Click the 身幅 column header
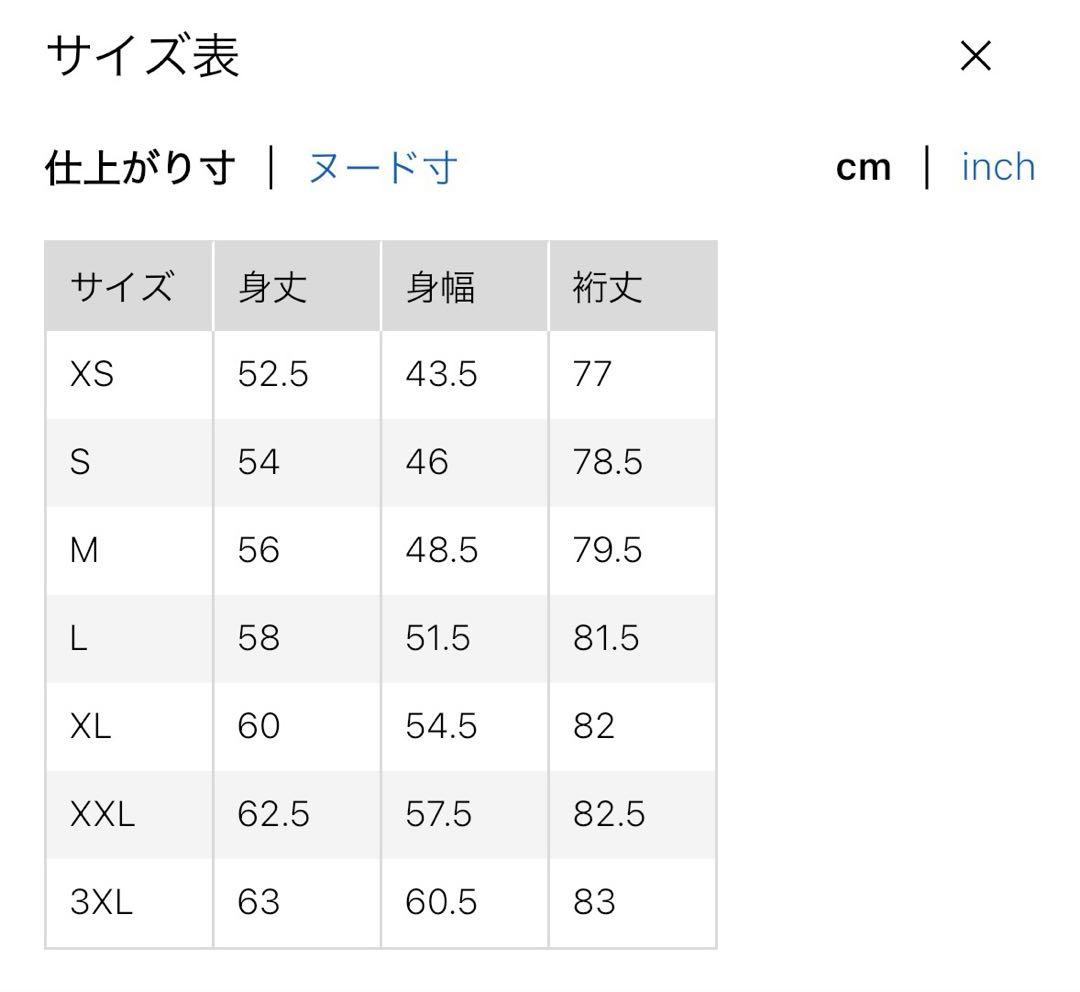This screenshot has height=992, width=1080. [x=440, y=288]
